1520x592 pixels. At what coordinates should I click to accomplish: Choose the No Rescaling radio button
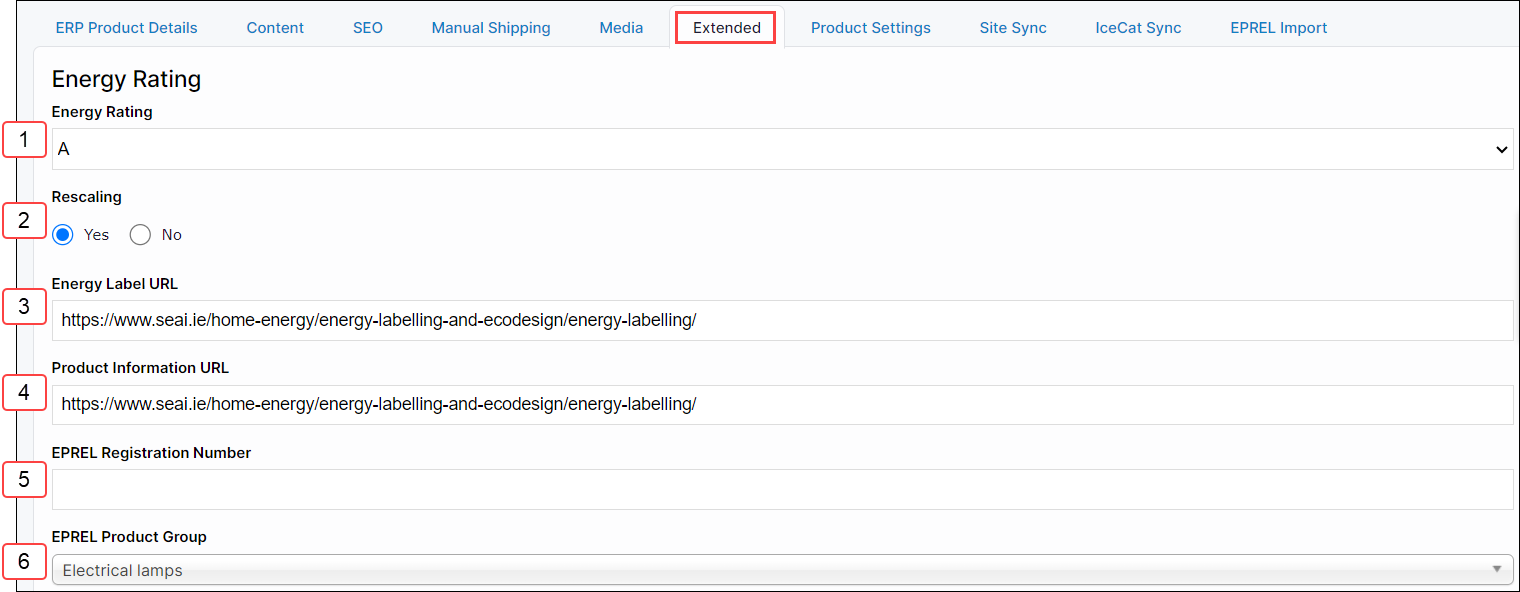click(x=140, y=235)
